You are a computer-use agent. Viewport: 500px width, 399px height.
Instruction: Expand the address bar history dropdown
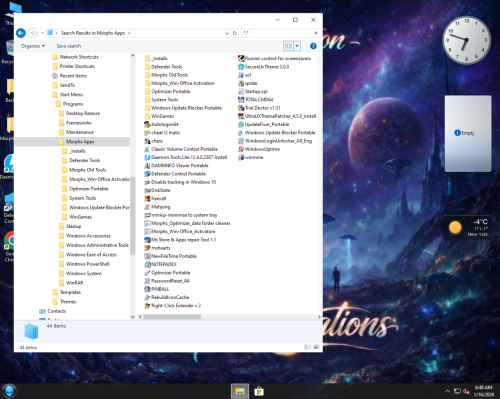pos(227,33)
